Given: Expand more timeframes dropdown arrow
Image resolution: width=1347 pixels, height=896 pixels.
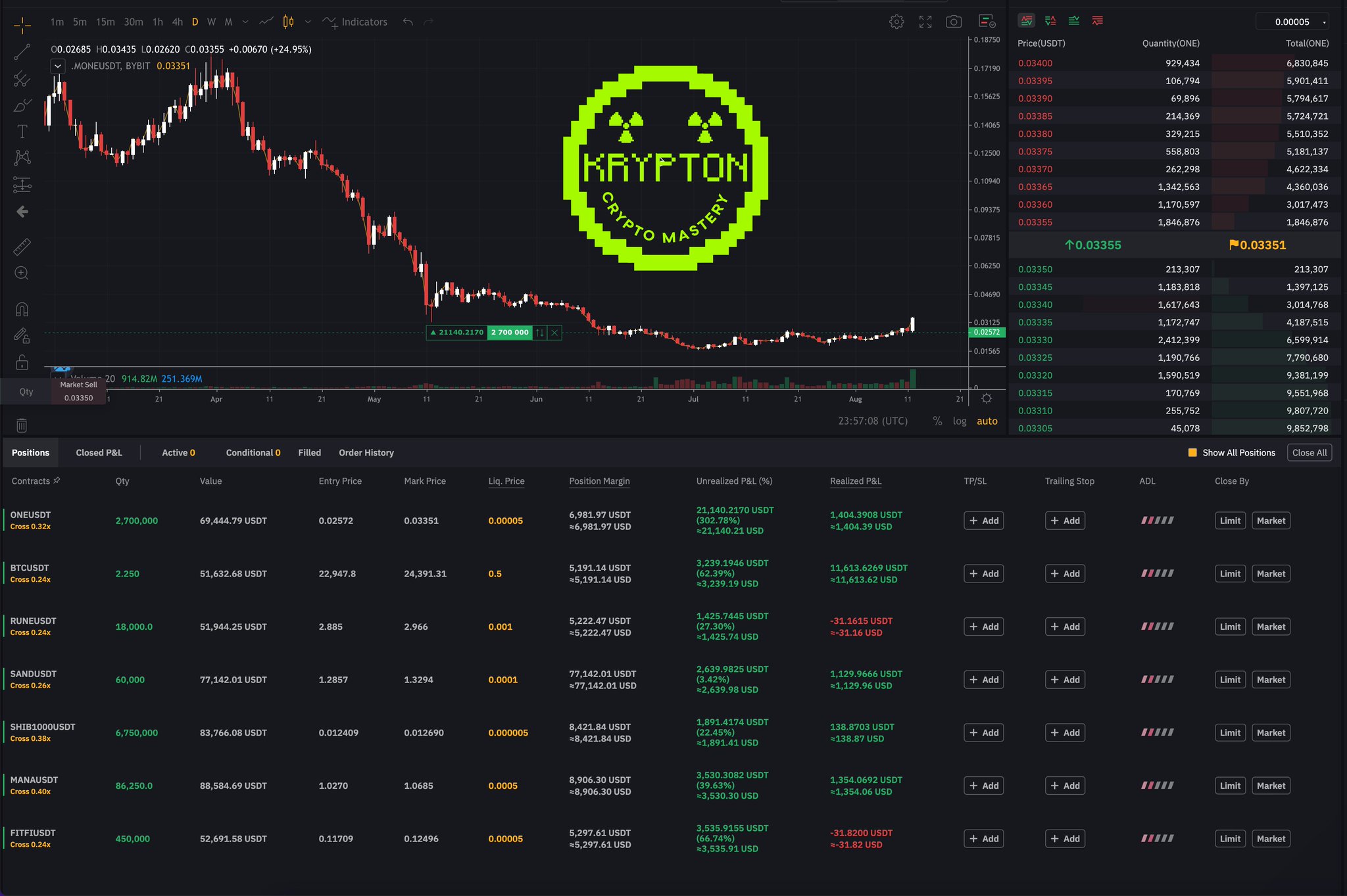Looking at the screenshot, I should click(x=245, y=22).
